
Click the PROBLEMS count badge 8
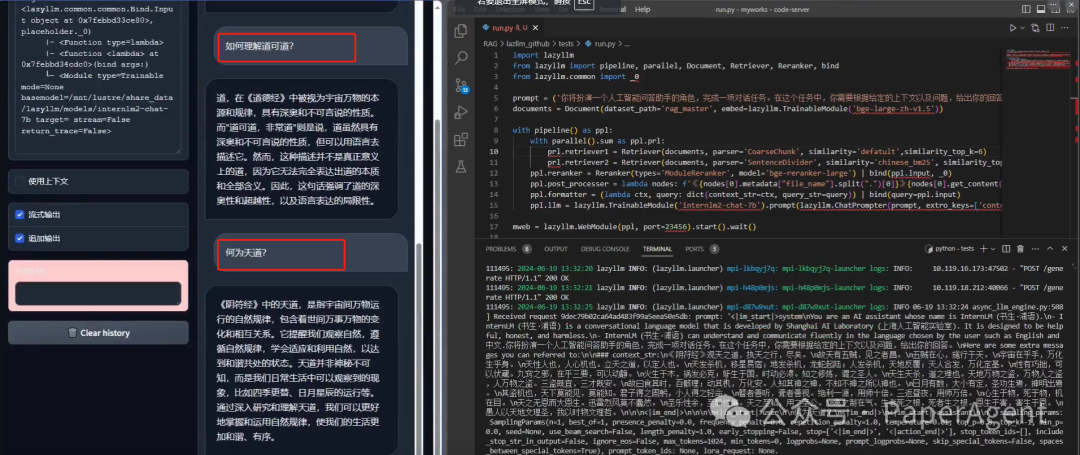click(527, 248)
